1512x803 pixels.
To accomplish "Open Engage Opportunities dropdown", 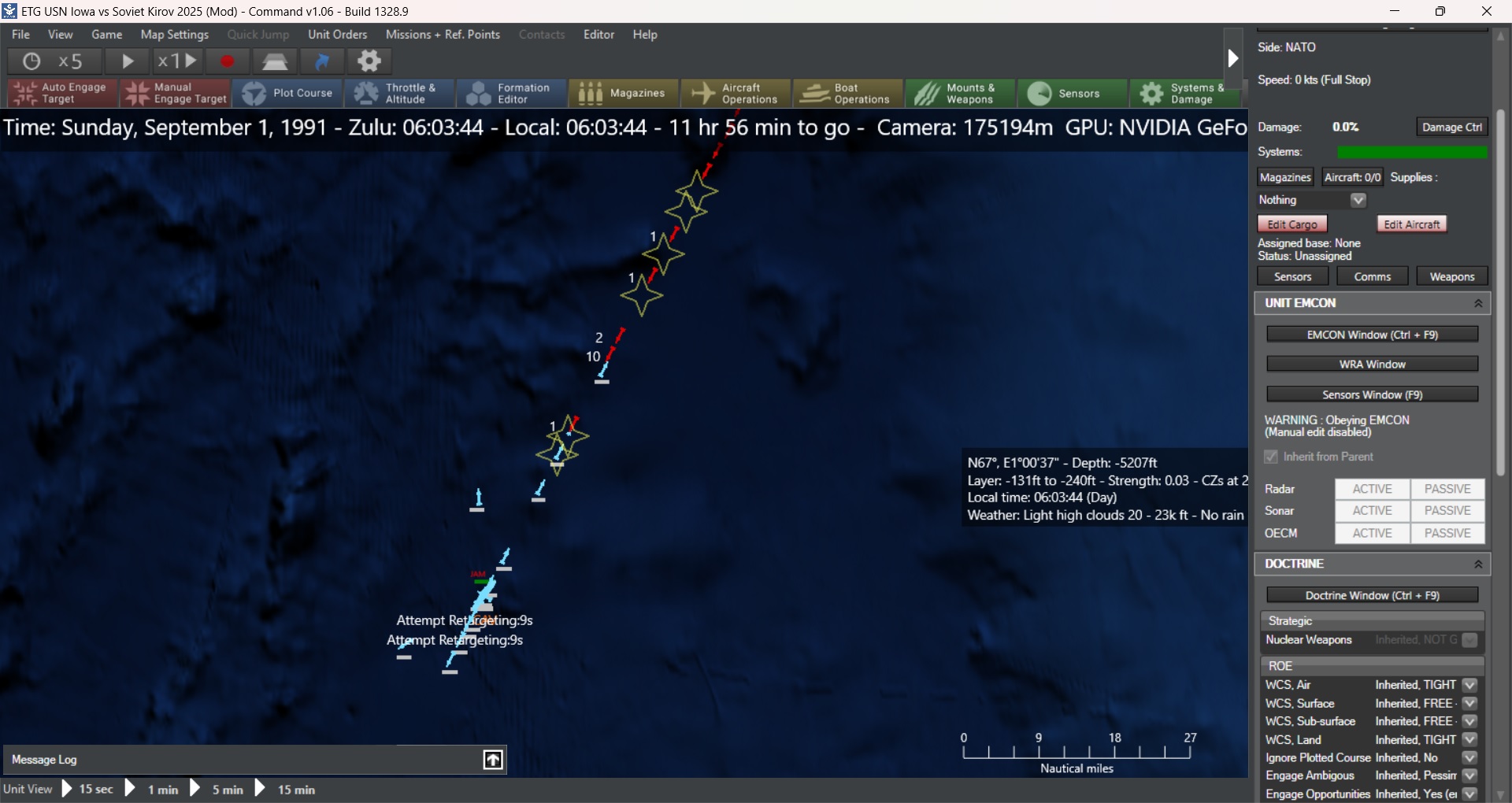I will click(x=1469, y=794).
